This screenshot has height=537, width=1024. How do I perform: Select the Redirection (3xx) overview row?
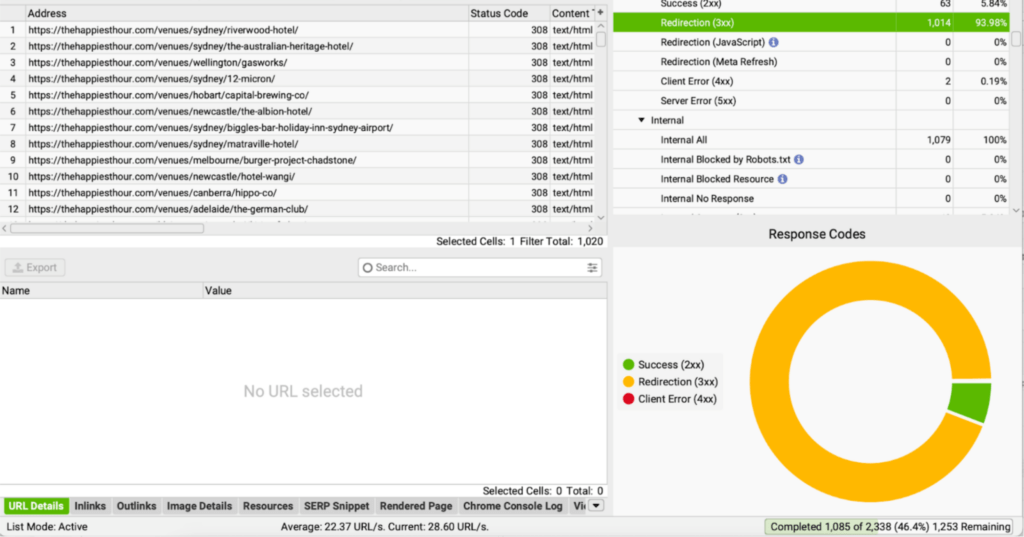[812, 23]
